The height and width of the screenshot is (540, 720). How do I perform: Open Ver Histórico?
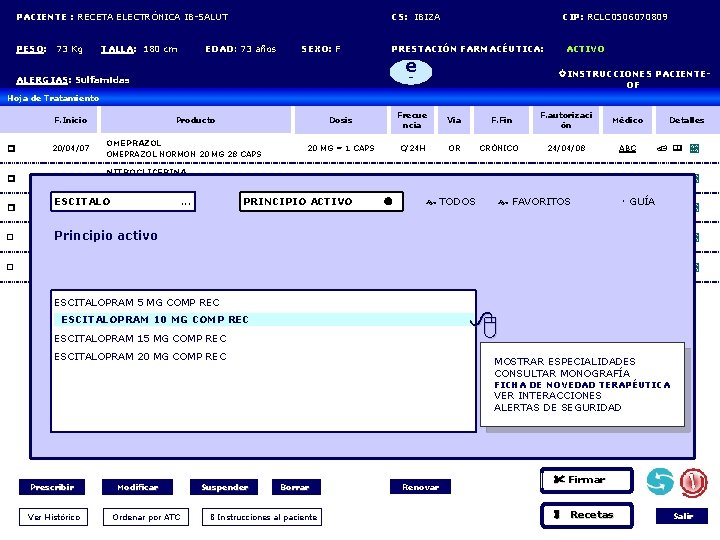[x=53, y=517]
